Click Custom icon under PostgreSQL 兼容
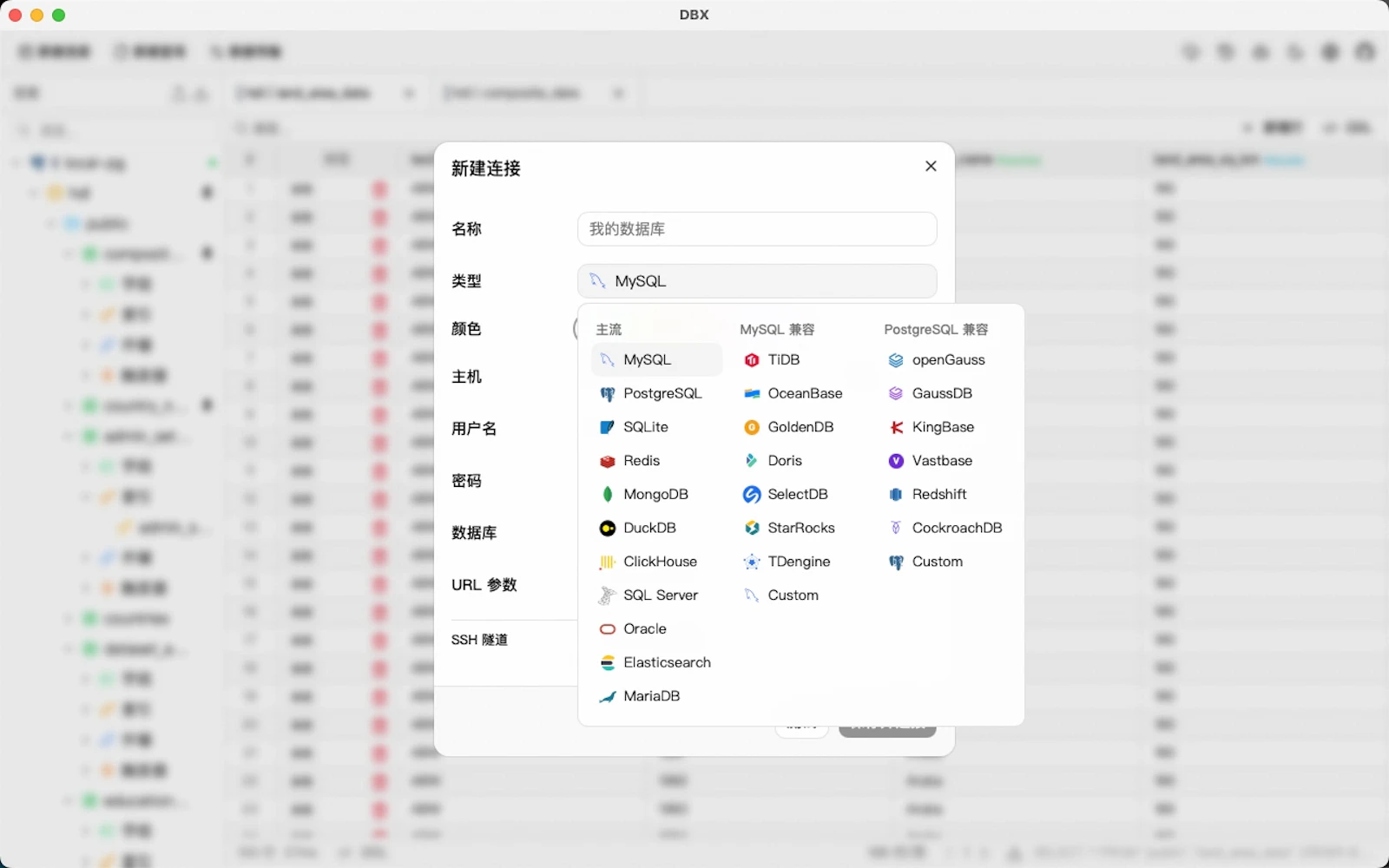1389x868 pixels. tap(896, 562)
